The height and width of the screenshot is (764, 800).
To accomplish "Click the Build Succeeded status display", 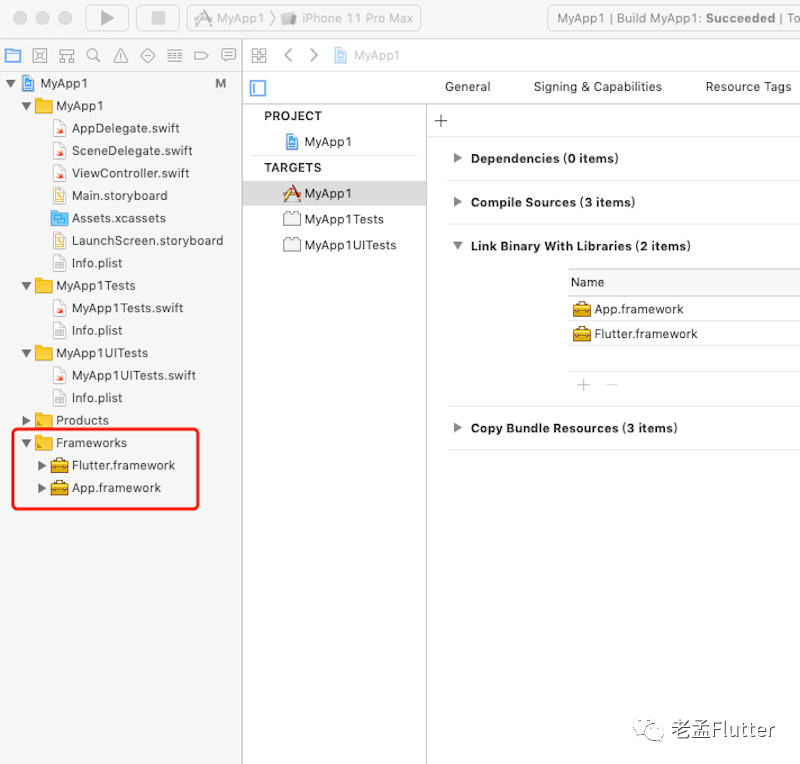I will coord(674,18).
